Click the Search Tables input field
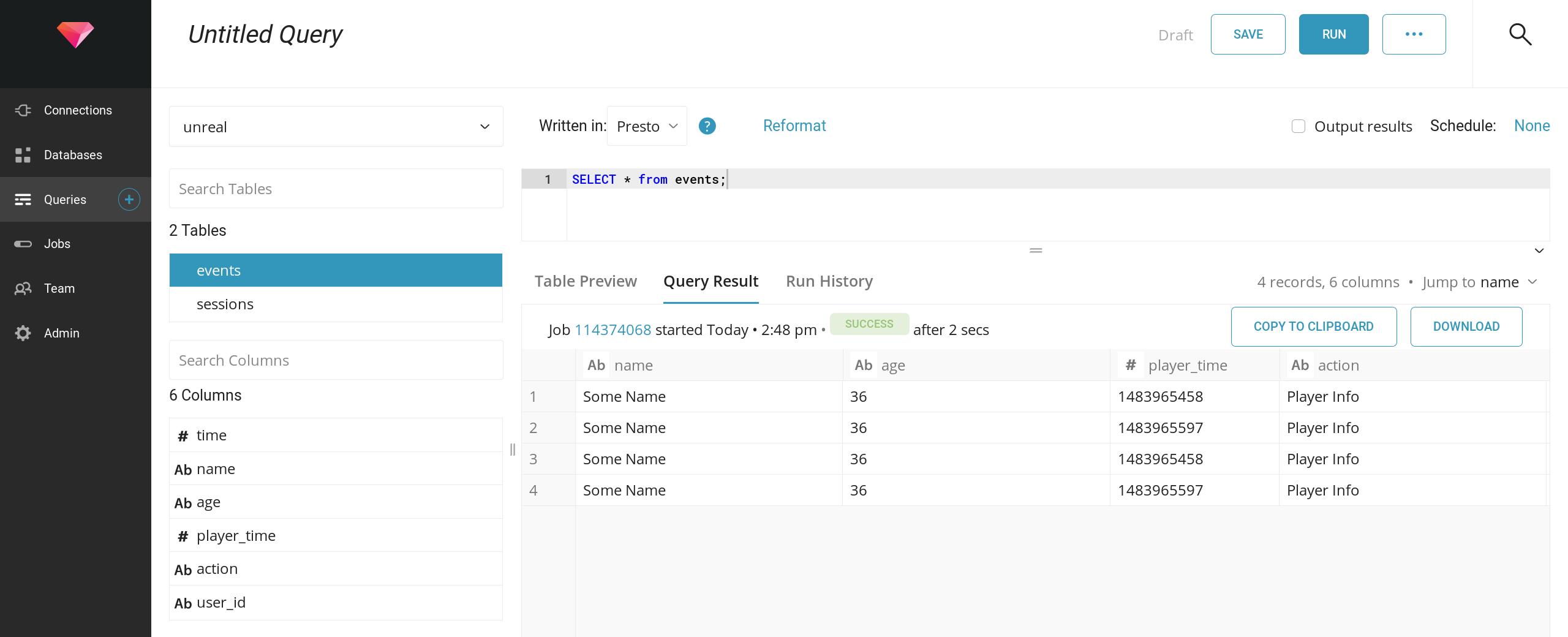This screenshot has width=1568, height=637. click(336, 189)
